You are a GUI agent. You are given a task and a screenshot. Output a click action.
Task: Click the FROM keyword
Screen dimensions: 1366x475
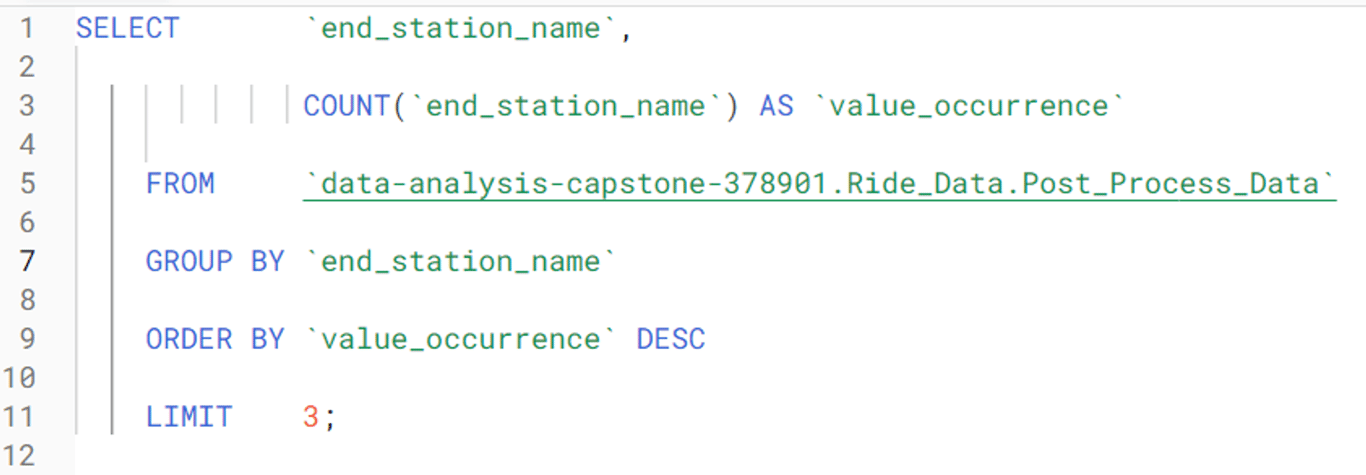click(x=180, y=184)
